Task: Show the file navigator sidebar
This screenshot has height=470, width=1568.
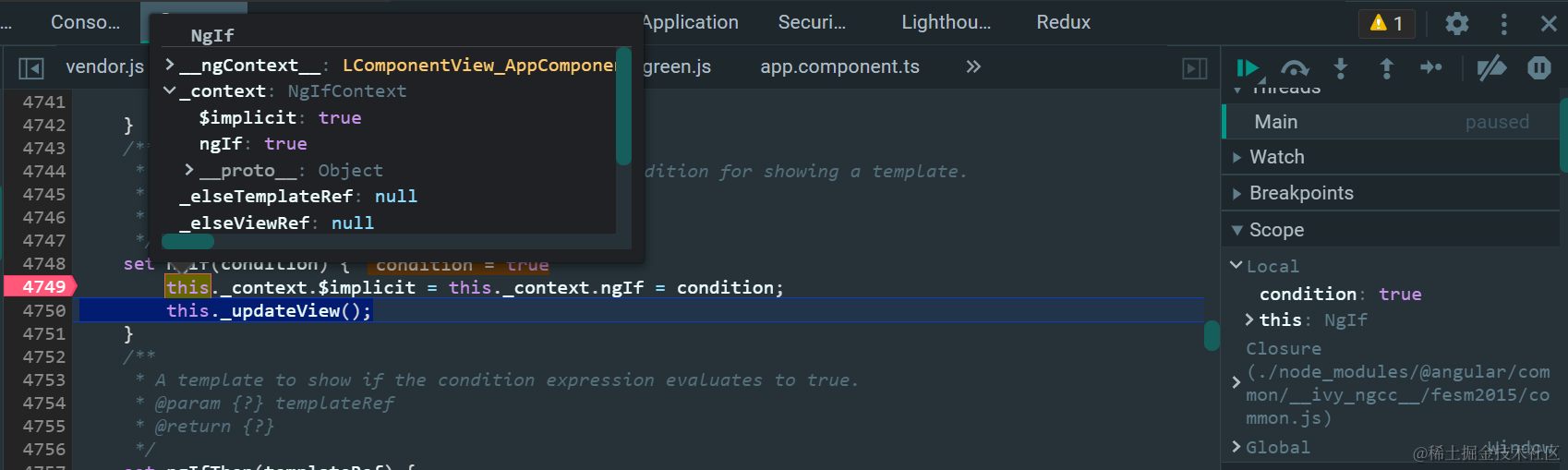Action: coord(31,67)
